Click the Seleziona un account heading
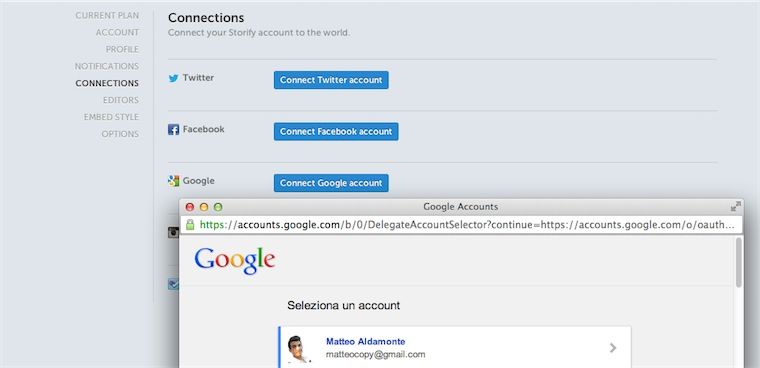This screenshot has height=368, width=760. [x=344, y=305]
